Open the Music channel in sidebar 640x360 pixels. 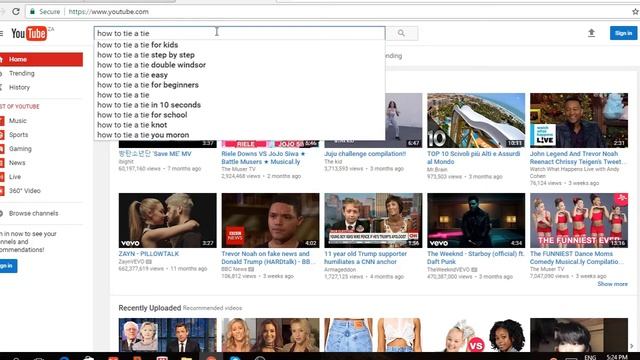[x=18, y=121]
